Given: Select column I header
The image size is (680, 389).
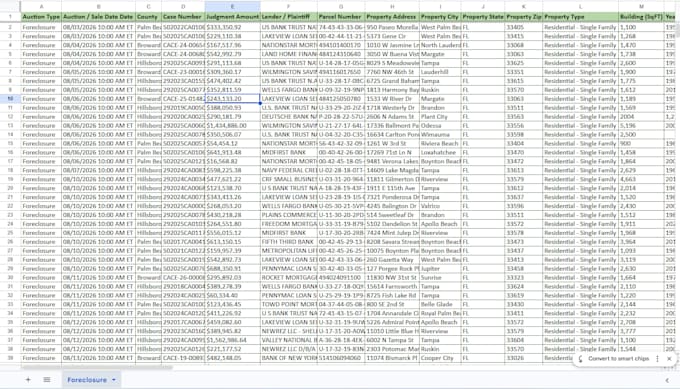Looking at the screenshot, I should click(440, 6).
